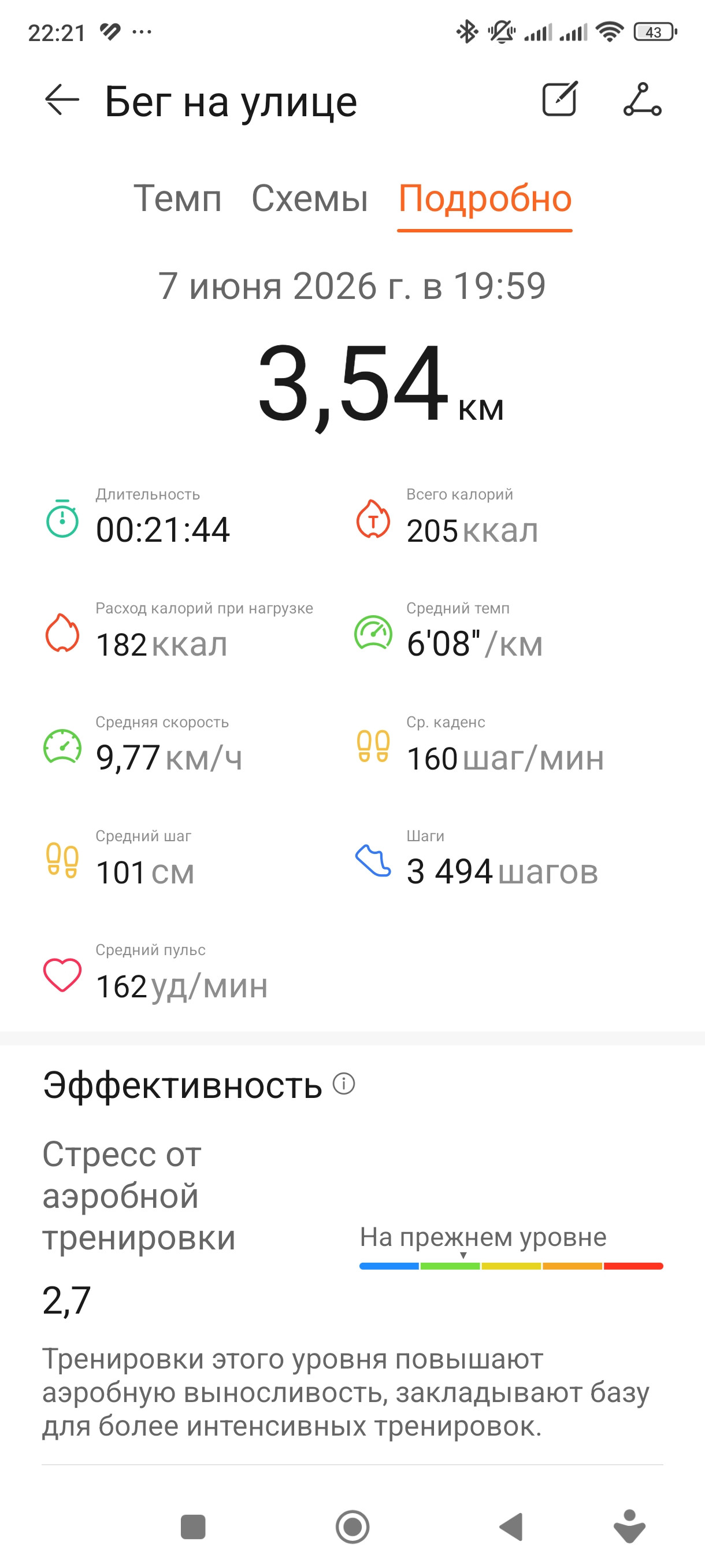Tap the aerobic stress color scale bar
The height and width of the screenshot is (1568, 705).
[511, 1266]
